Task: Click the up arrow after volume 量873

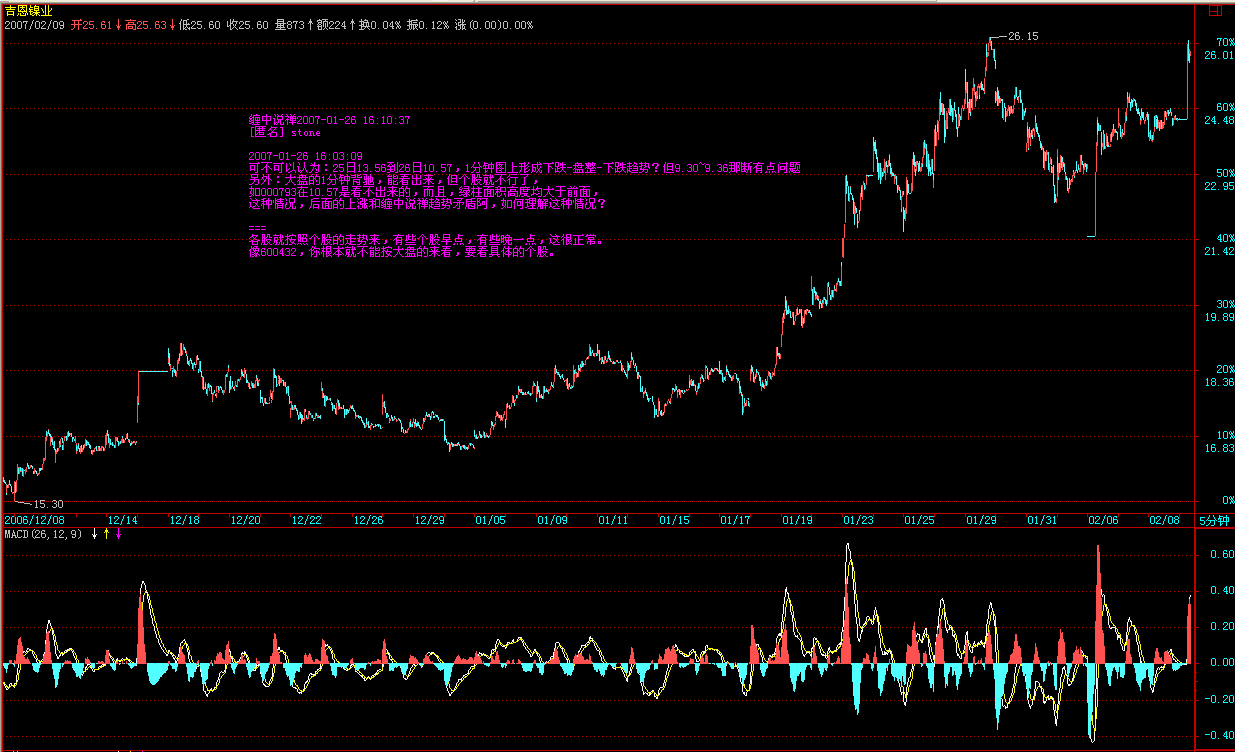Action: (310, 25)
